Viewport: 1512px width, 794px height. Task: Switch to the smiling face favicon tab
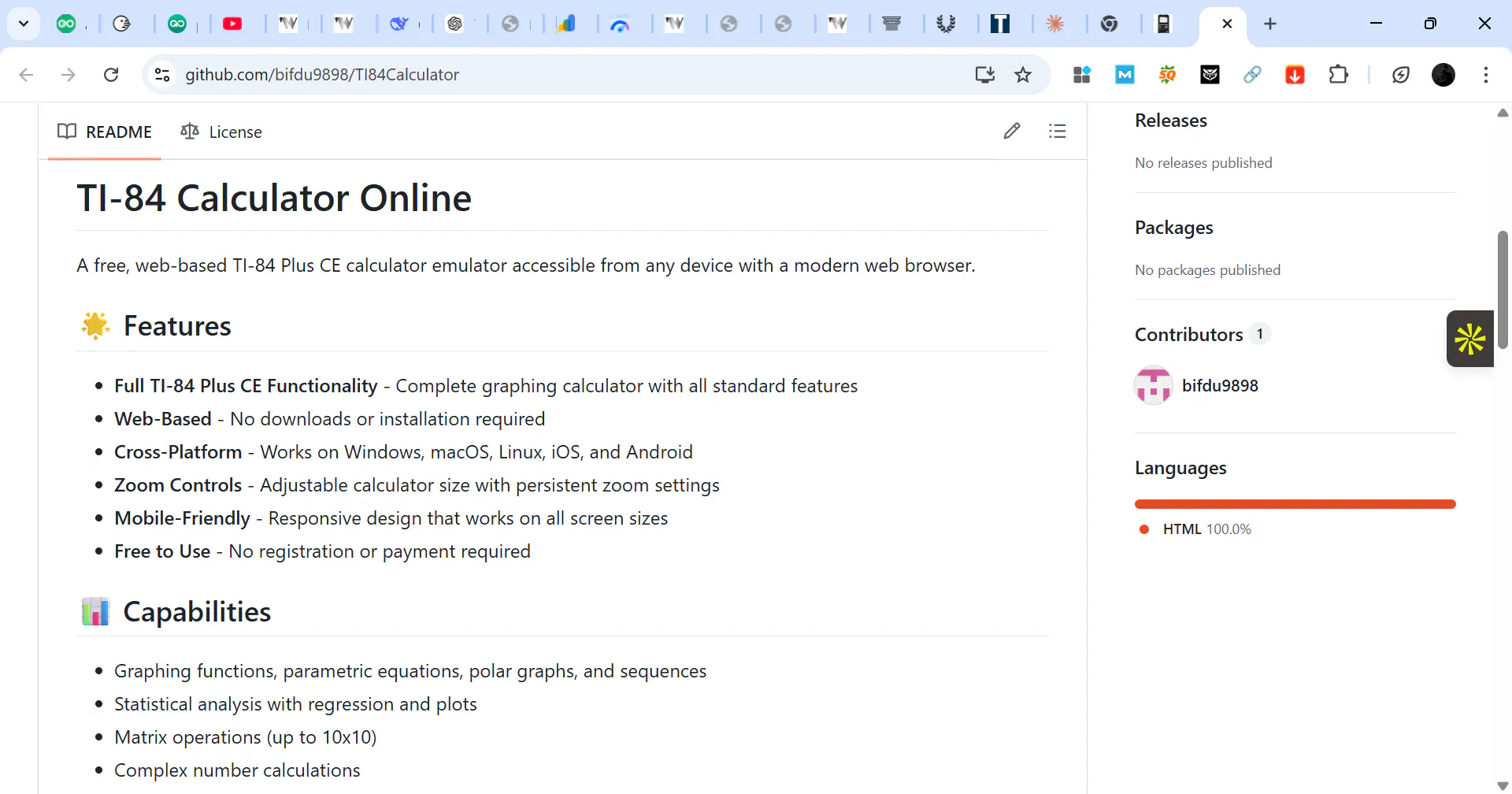(121, 24)
